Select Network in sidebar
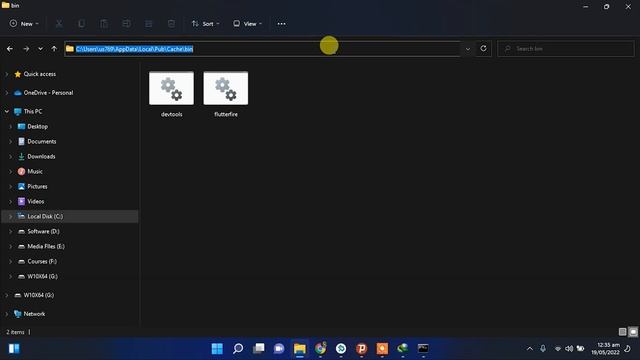 [x=34, y=314]
